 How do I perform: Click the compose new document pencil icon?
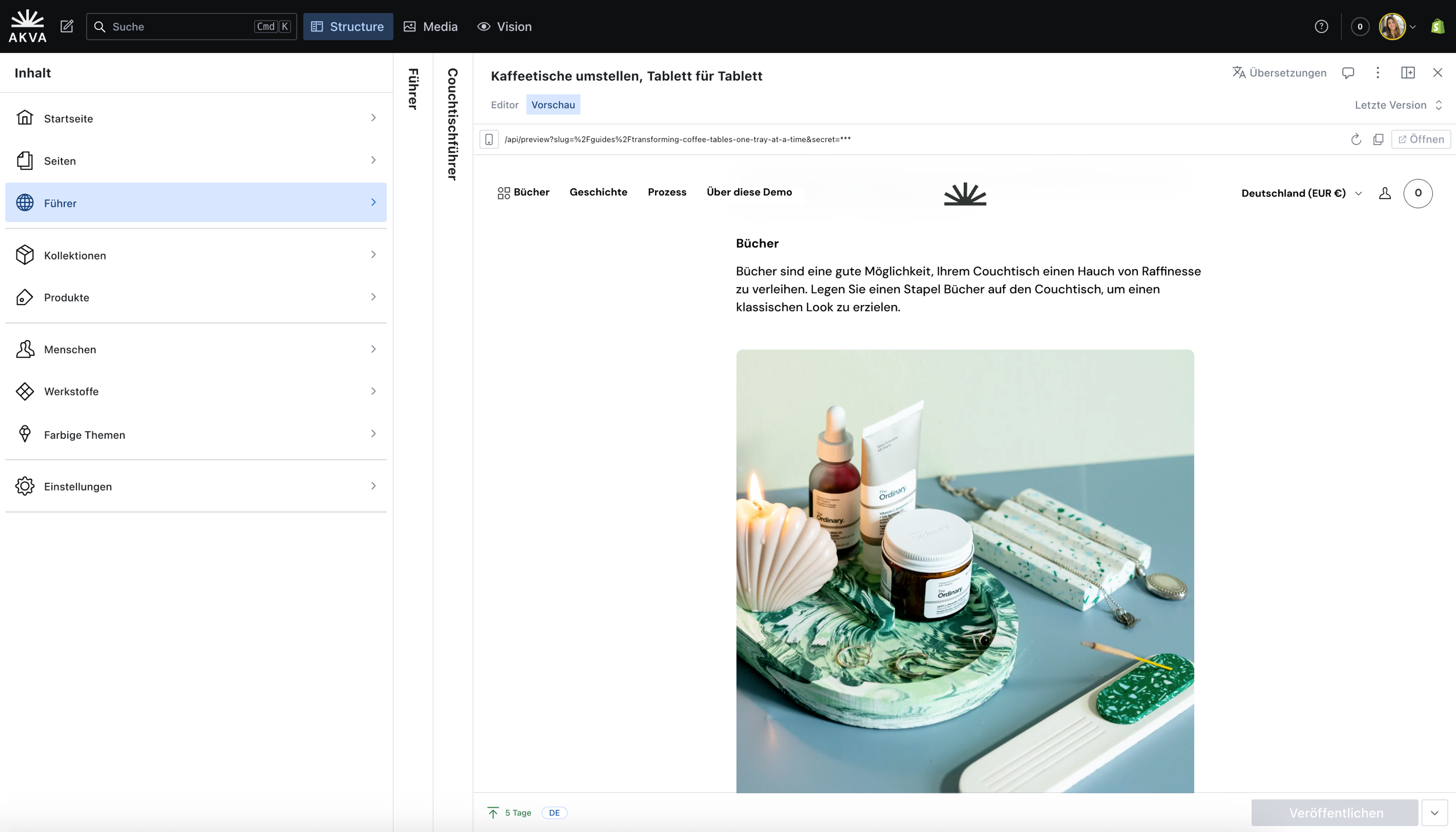[x=67, y=26]
